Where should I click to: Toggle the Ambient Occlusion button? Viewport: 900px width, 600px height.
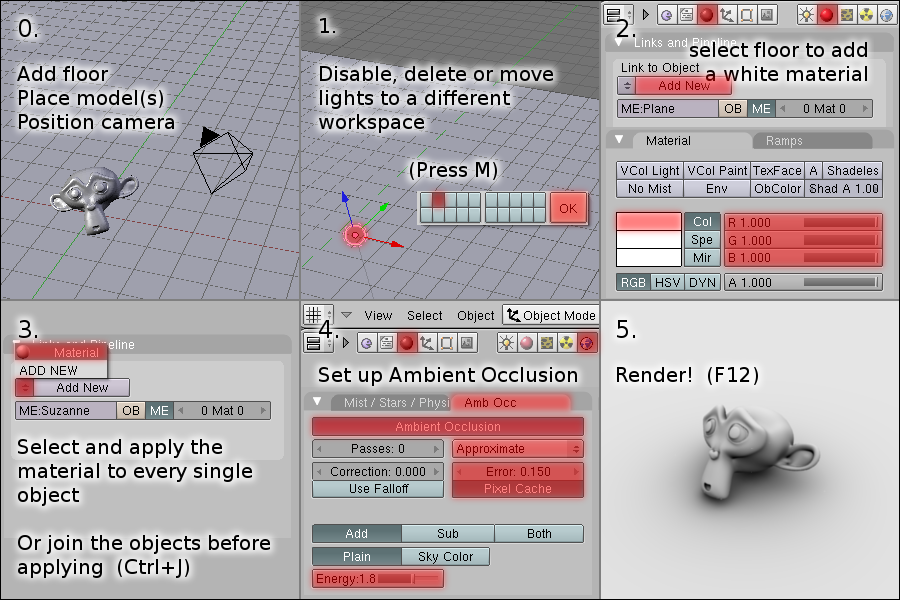(x=448, y=427)
